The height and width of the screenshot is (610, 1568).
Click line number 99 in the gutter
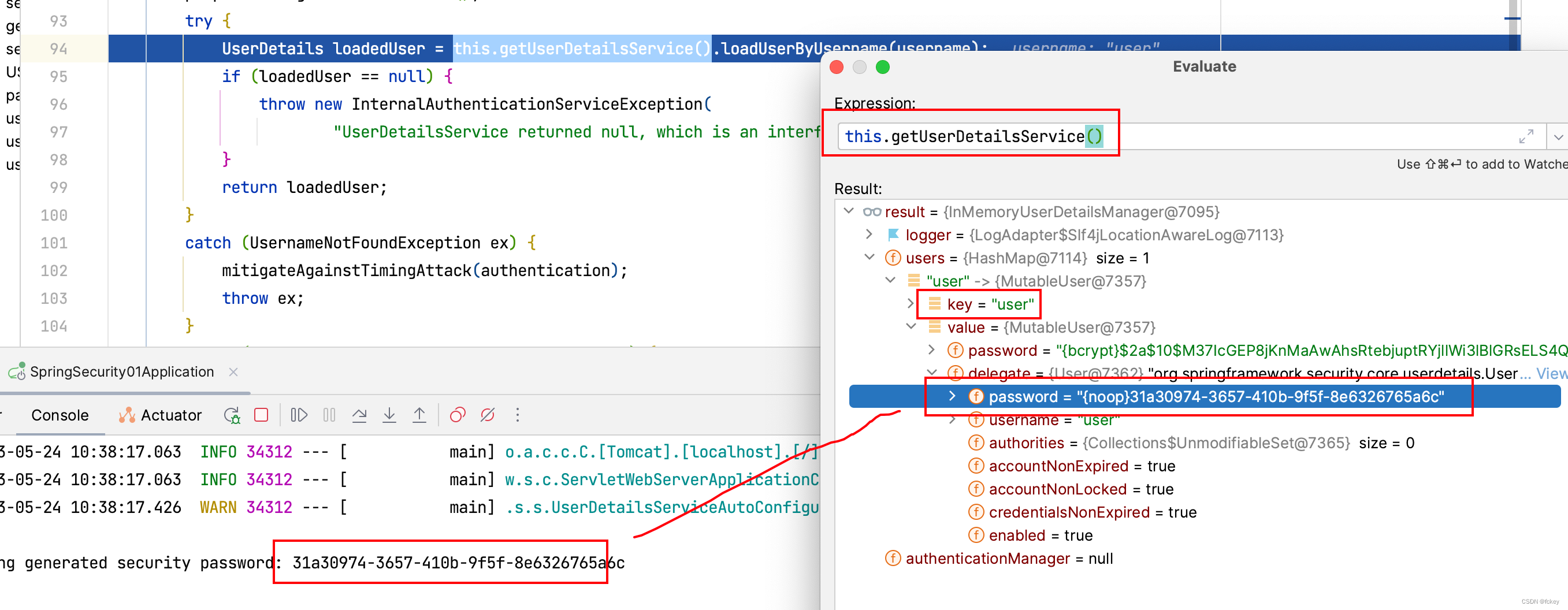[x=58, y=188]
